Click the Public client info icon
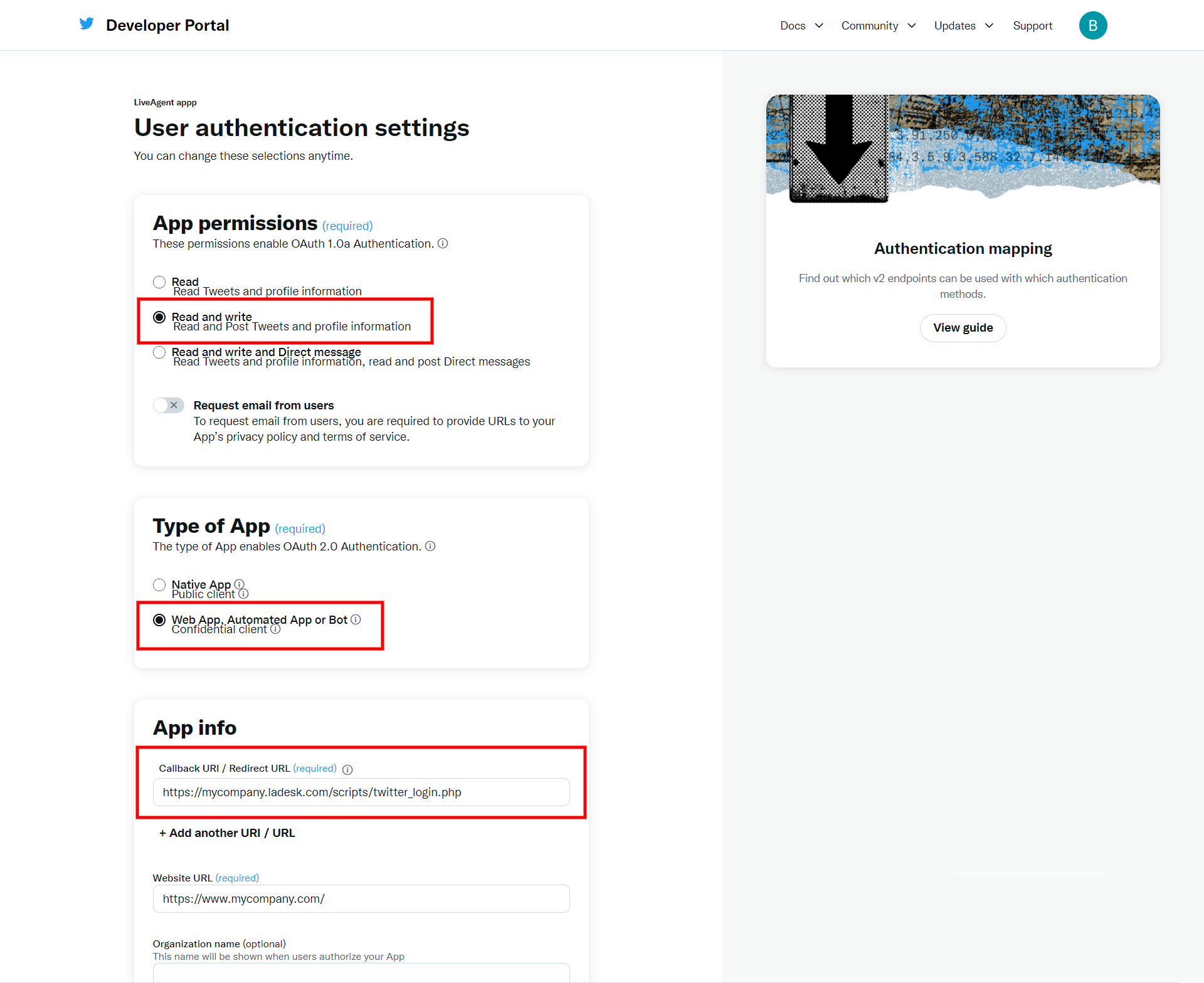 point(243,594)
